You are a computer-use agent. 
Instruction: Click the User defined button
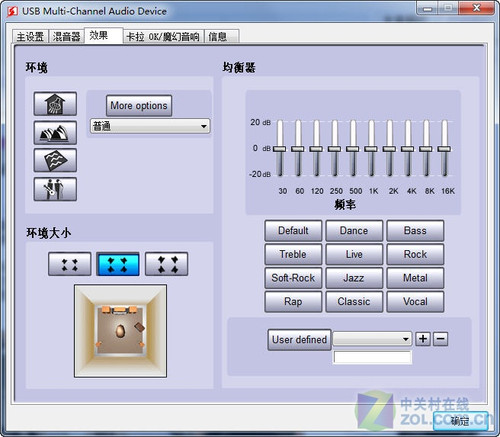pos(299,340)
